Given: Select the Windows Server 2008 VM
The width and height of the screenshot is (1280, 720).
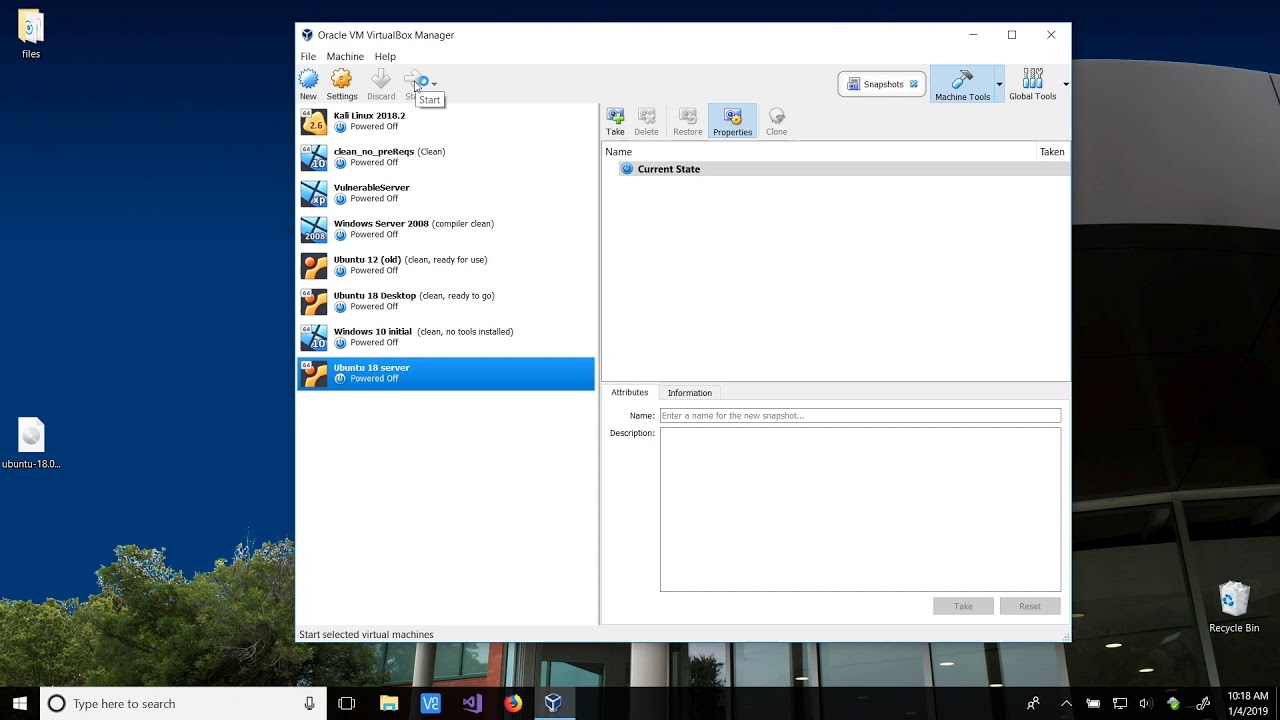Looking at the screenshot, I should point(446,229).
